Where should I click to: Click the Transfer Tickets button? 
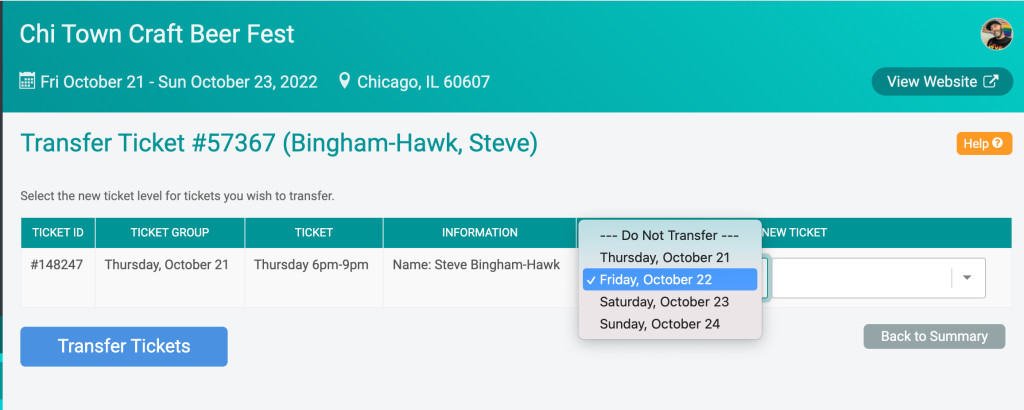[124, 346]
